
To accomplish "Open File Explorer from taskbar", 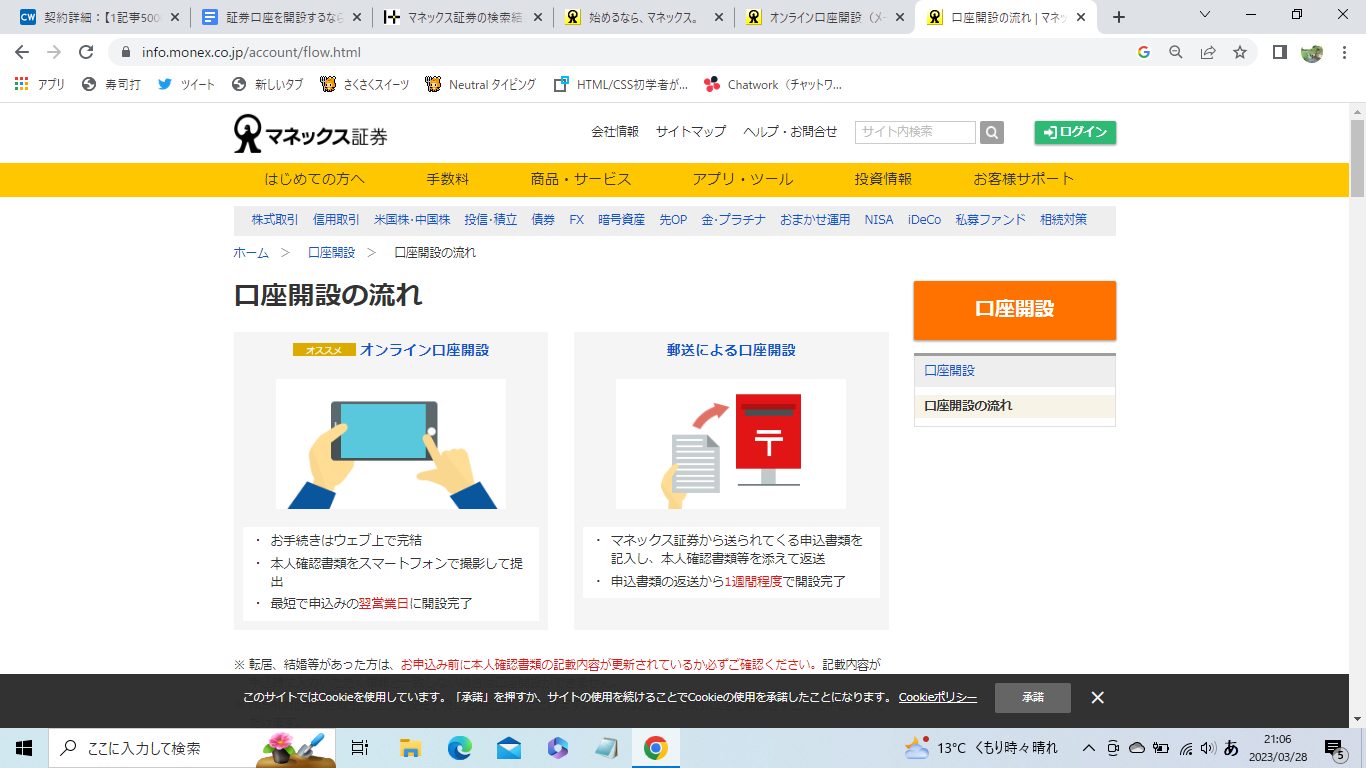I will (x=410, y=748).
